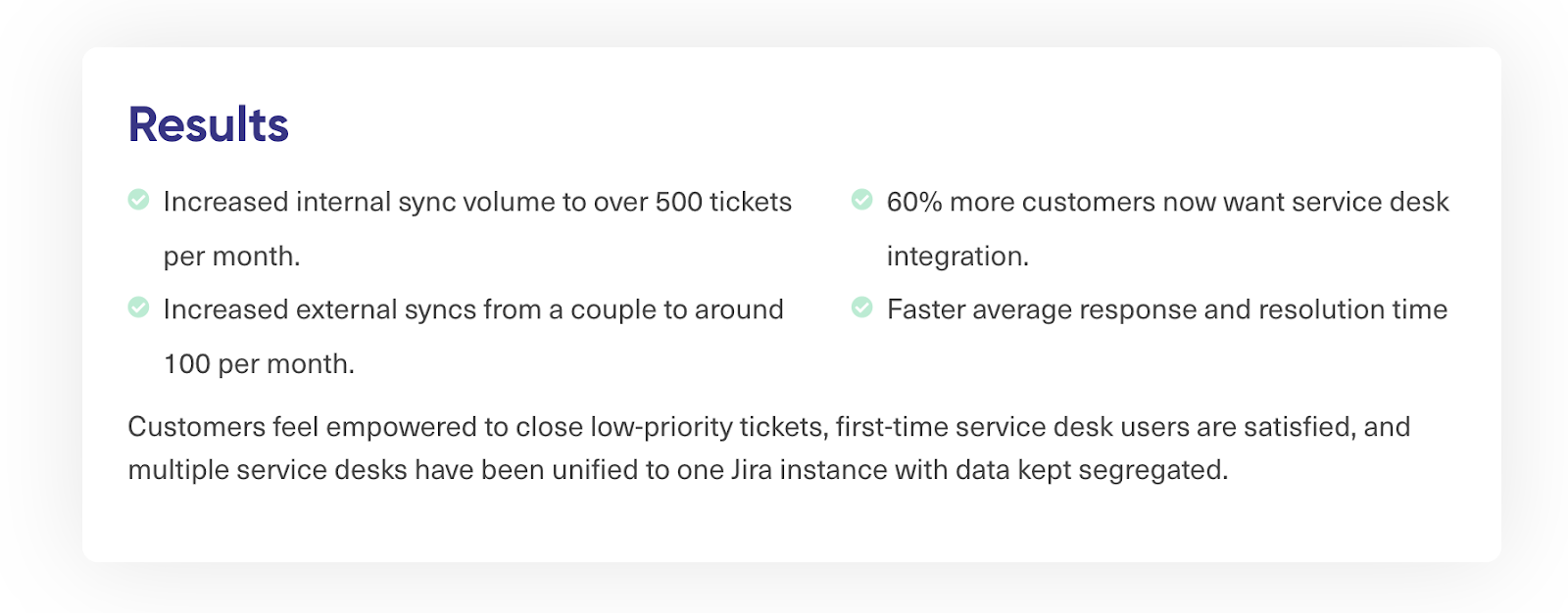
Task: Click '60% more customers now want service desk'
Action: point(1168,202)
